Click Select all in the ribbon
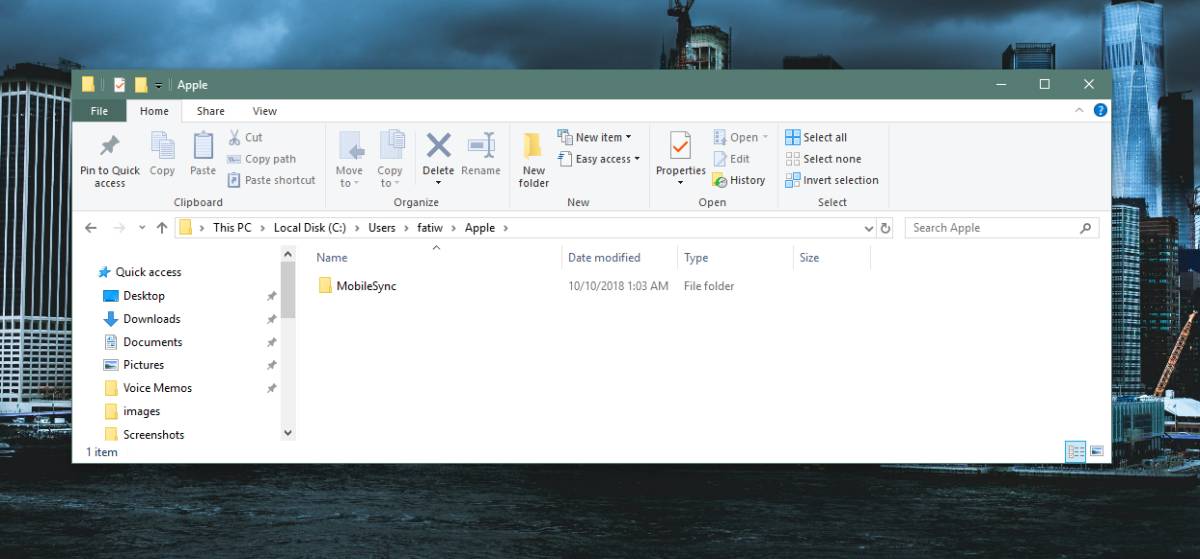1200x559 pixels. [816, 137]
